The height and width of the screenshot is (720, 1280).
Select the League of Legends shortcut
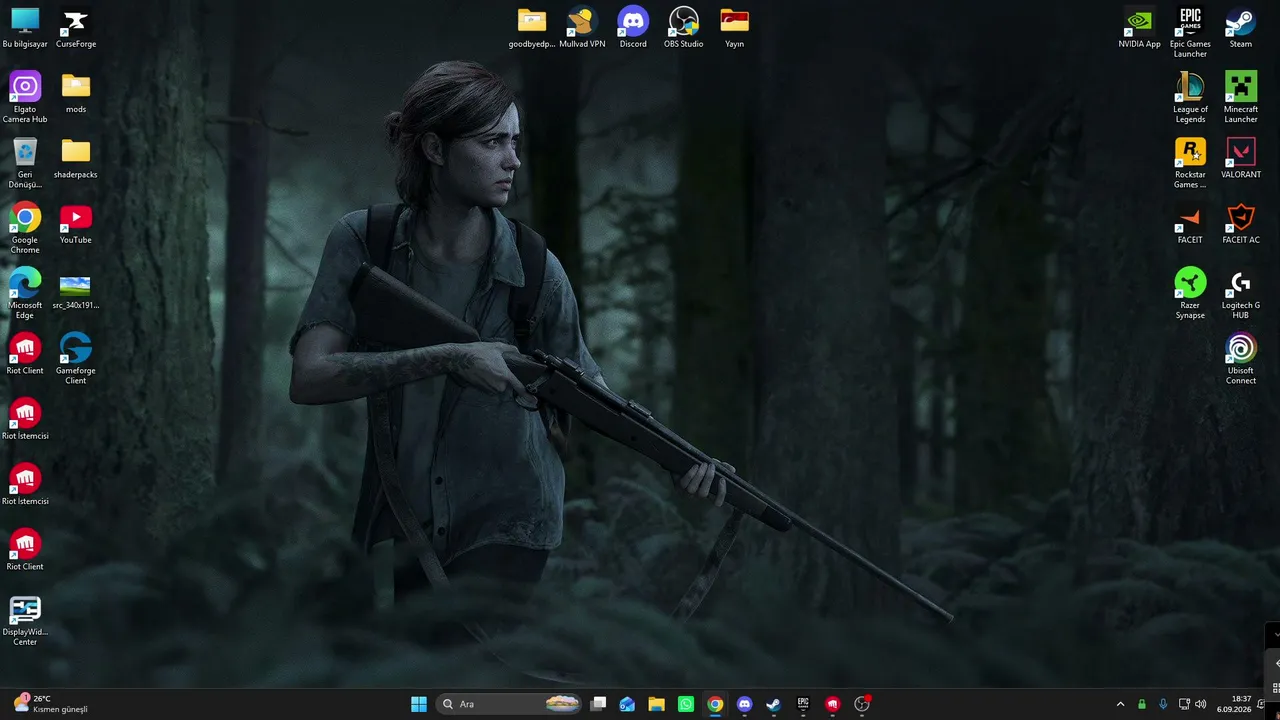click(1190, 97)
